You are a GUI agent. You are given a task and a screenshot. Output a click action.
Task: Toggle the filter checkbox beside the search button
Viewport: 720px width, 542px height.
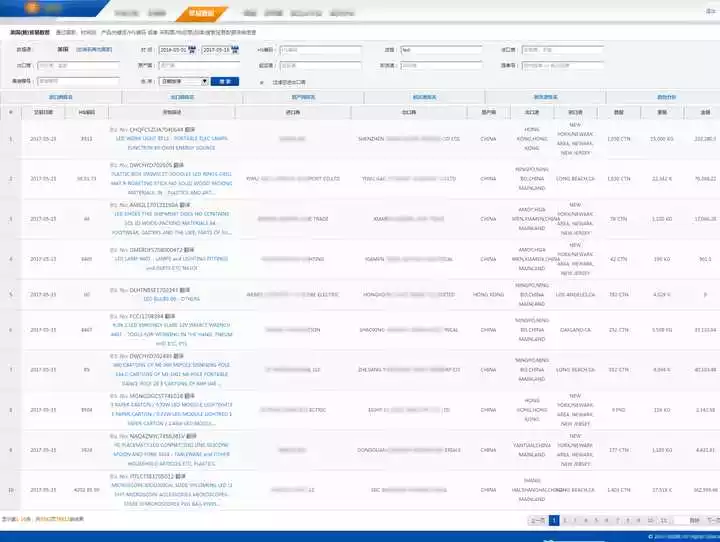262,83
